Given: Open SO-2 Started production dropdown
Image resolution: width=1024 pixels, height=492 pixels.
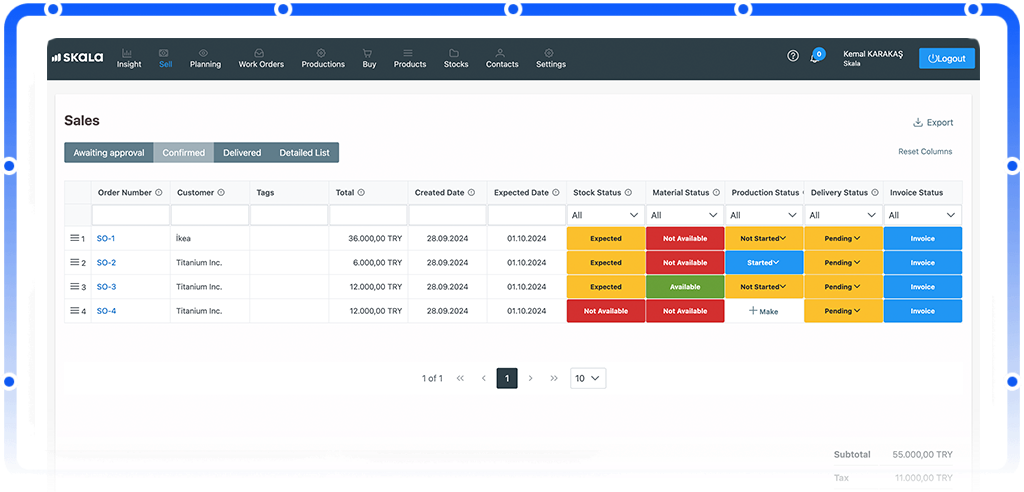Looking at the screenshot, I should [x=764, y=263].
